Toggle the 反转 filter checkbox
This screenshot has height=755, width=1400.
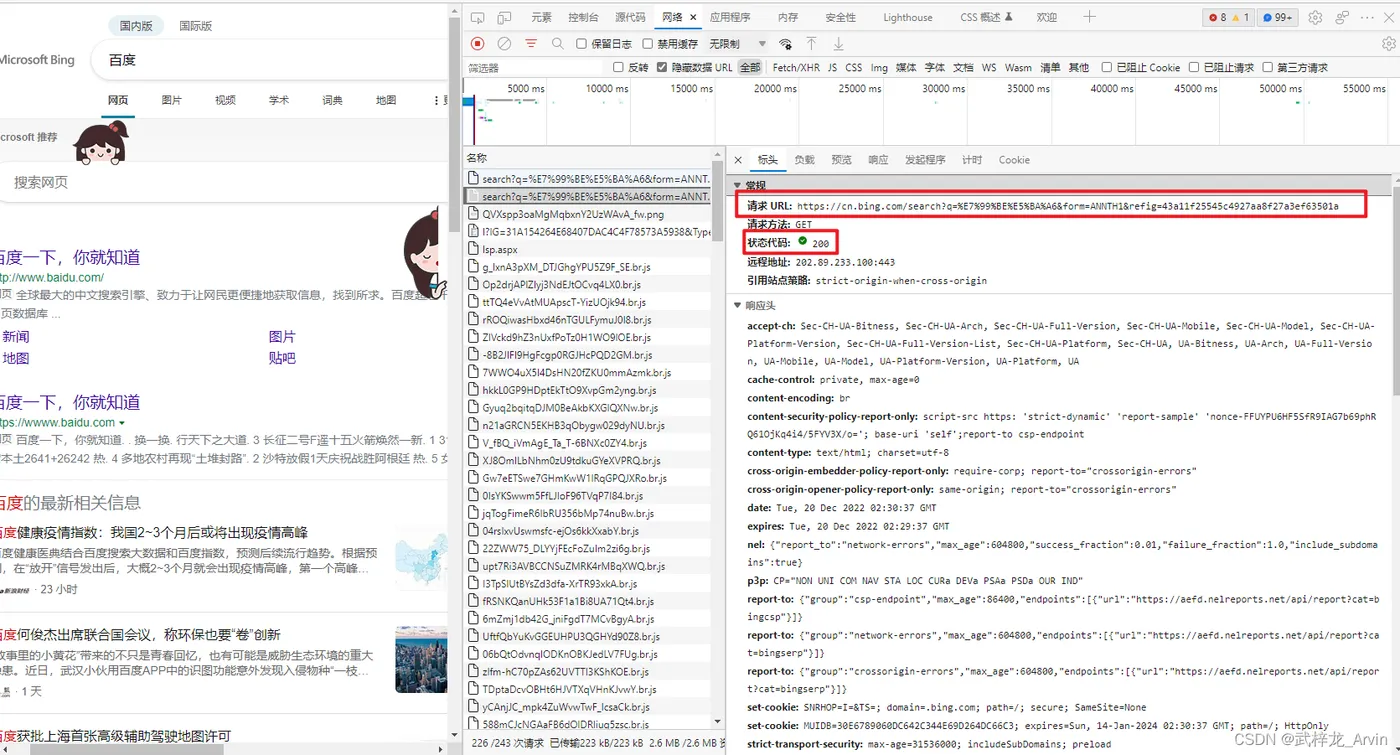click(x=618, y=67)
